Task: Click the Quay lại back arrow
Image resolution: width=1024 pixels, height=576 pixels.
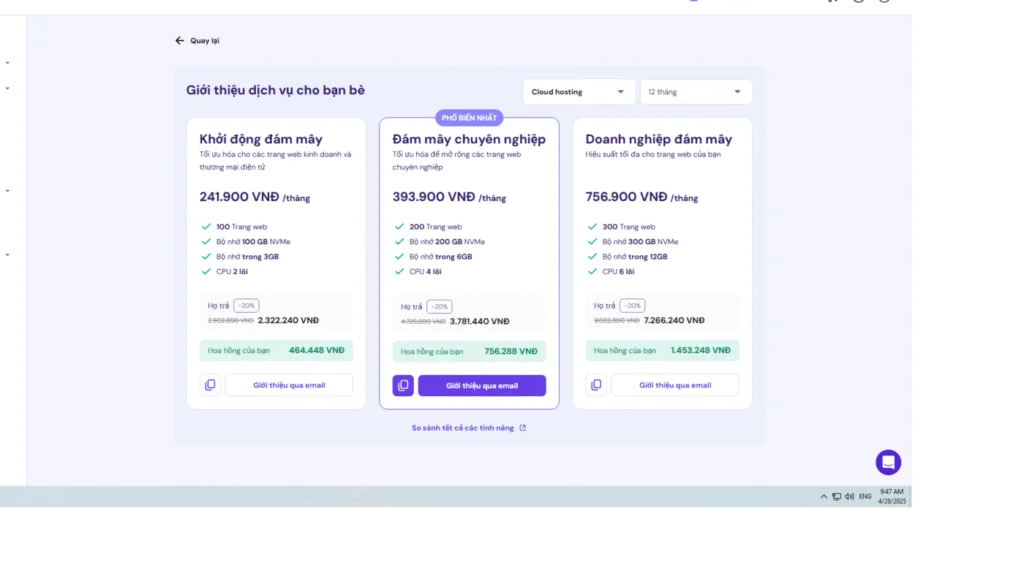Action: coord(180,40)
